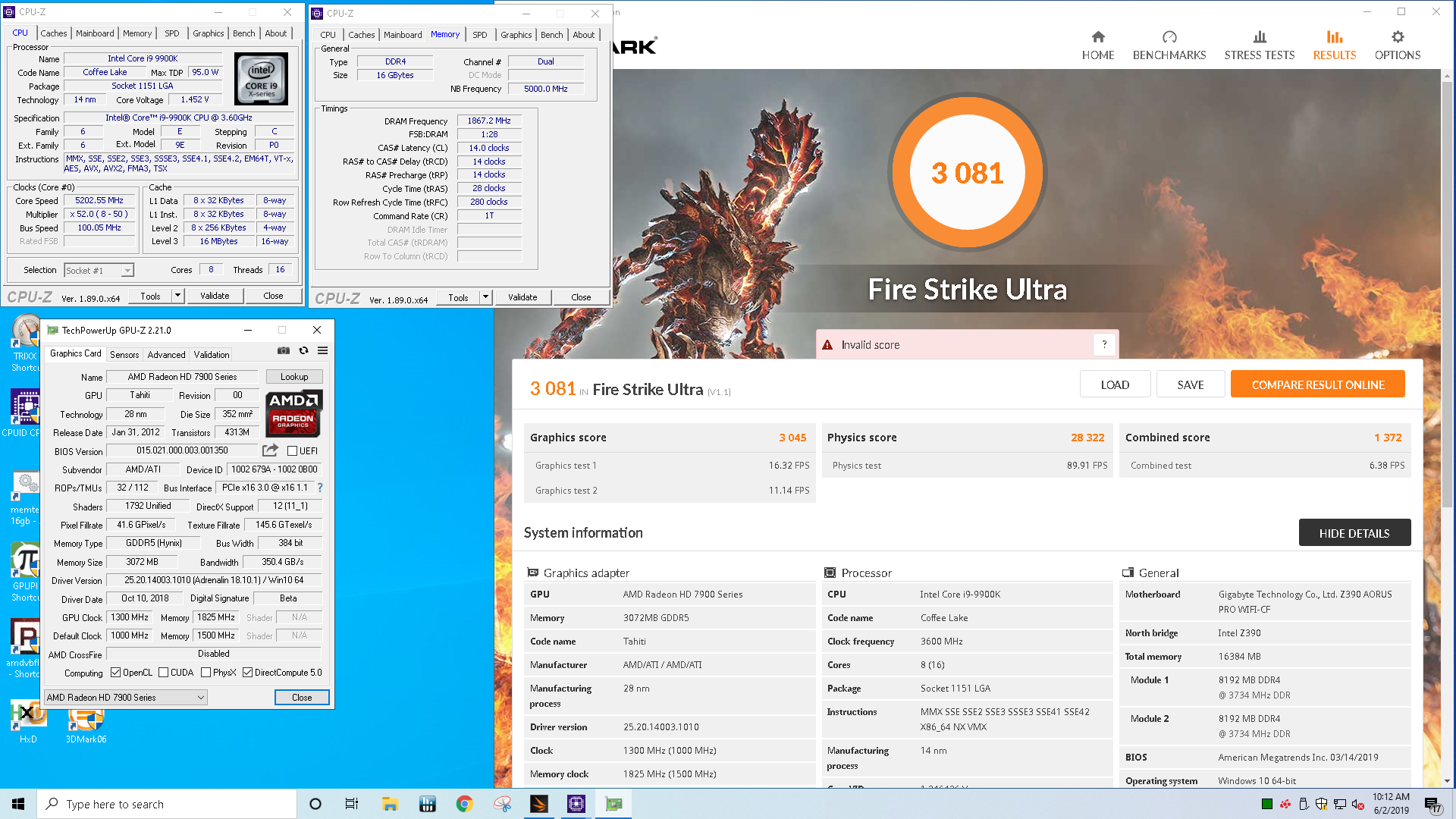The height and width of the screenshot is (819, 1456).
Task: Open the Mainboard tab in left CPU-Z window
Action: pyautogui.click(x=95, y=33)
